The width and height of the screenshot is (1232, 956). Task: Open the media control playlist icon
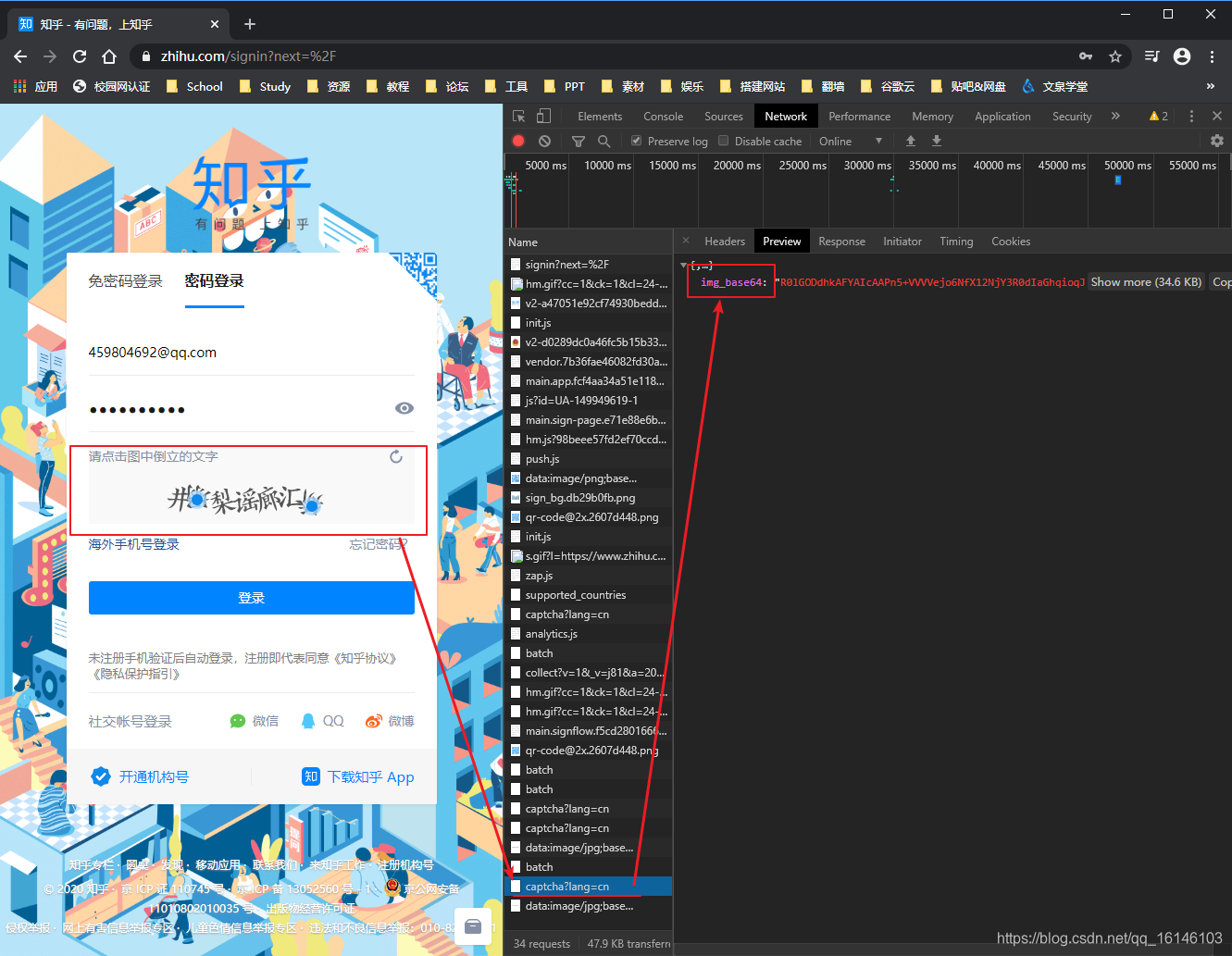[1151, 56]
